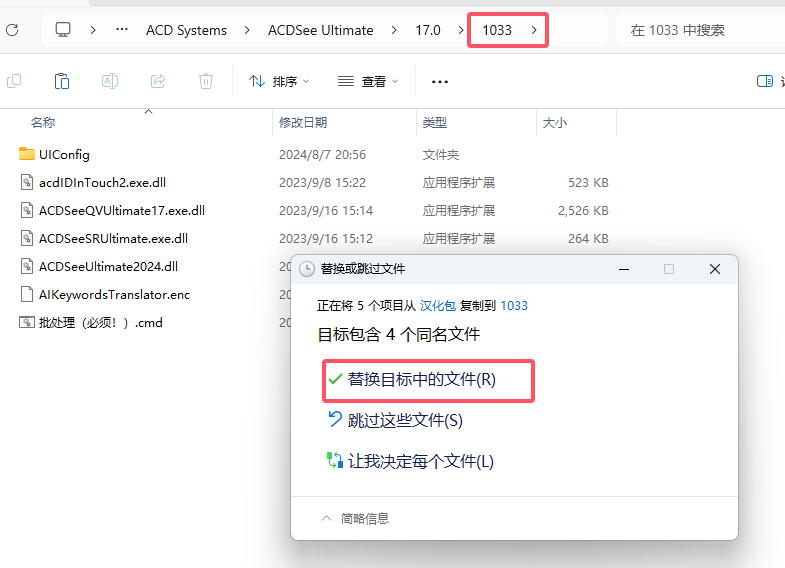785x568 pixels.
Task: Click the 1033 breadcrumb folder
Action: click(497, 31)
